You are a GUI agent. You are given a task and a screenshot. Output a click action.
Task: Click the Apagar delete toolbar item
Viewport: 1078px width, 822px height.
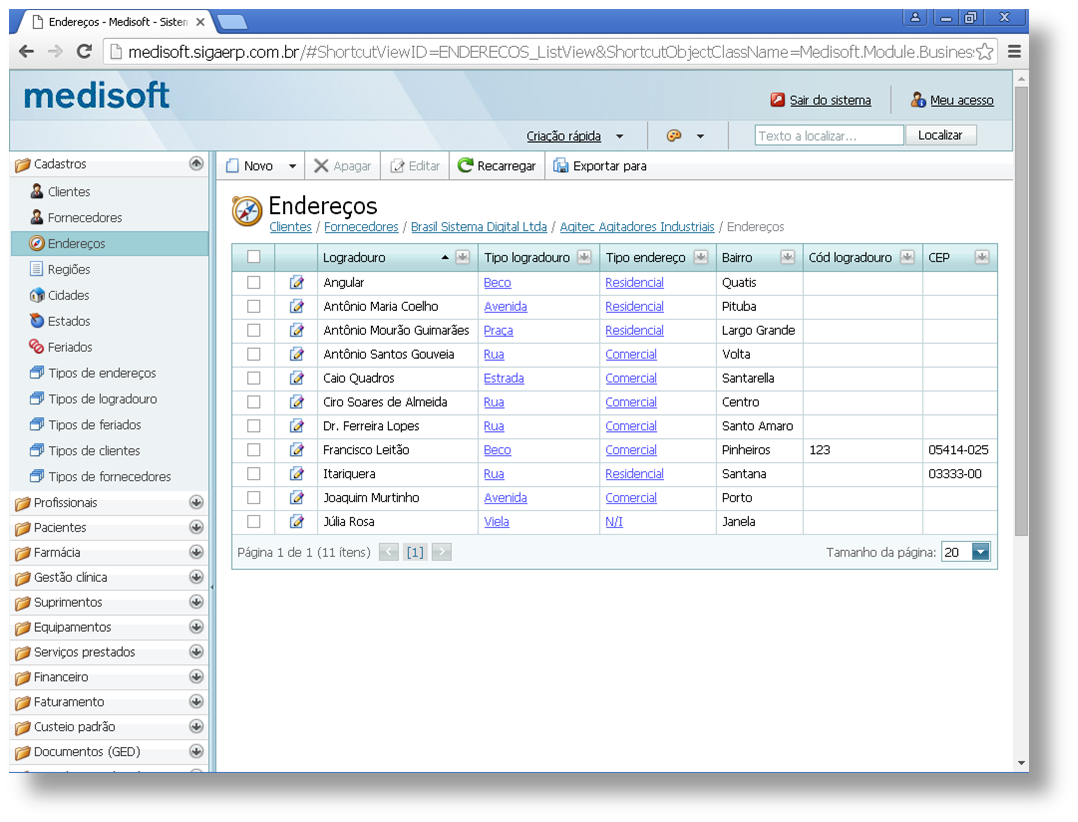[x=342, y=166]
